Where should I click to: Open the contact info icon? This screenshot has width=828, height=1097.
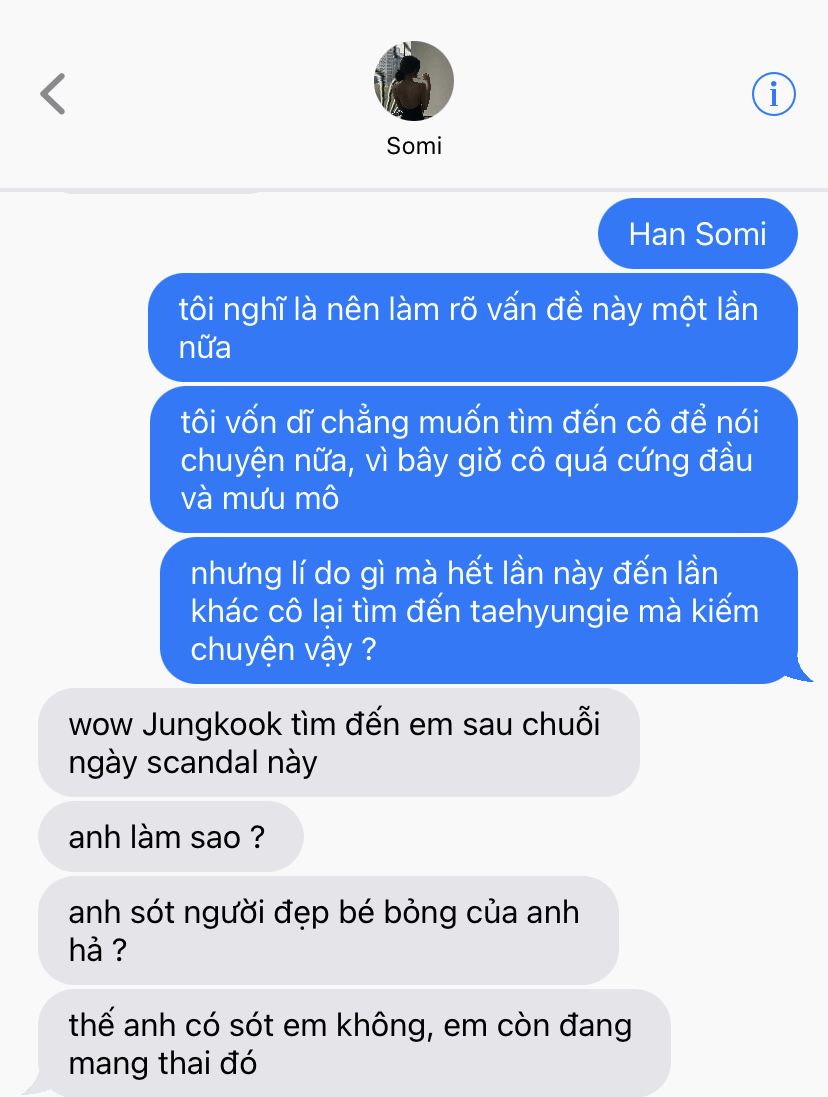(773, 94)
